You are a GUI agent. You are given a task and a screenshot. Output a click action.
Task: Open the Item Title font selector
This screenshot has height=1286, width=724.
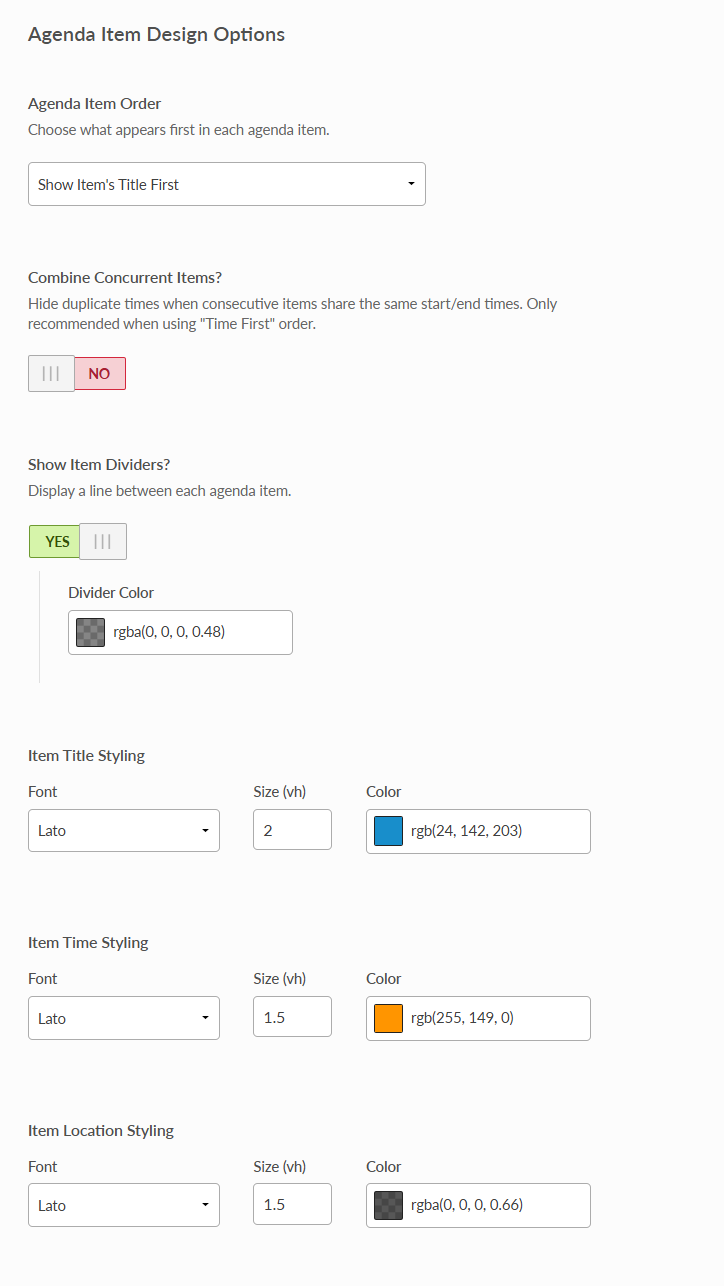[123, 830]
